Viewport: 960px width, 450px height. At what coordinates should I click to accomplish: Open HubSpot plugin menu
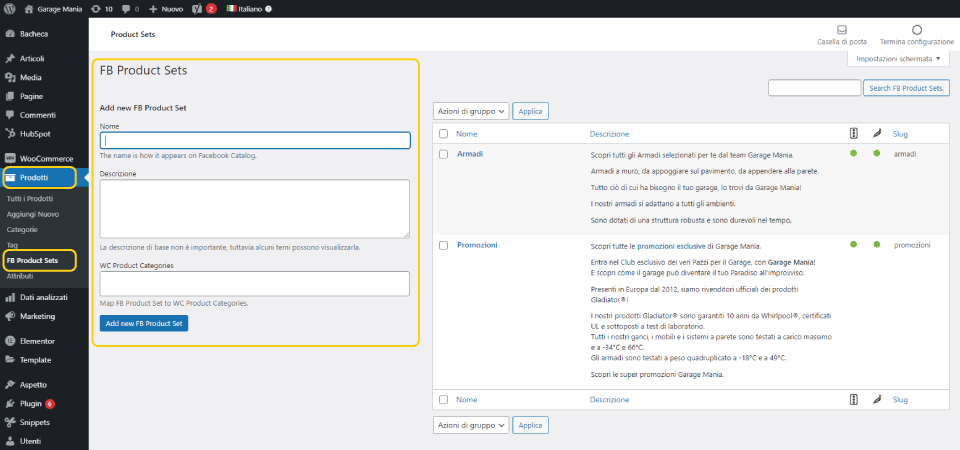click(35, 133)
